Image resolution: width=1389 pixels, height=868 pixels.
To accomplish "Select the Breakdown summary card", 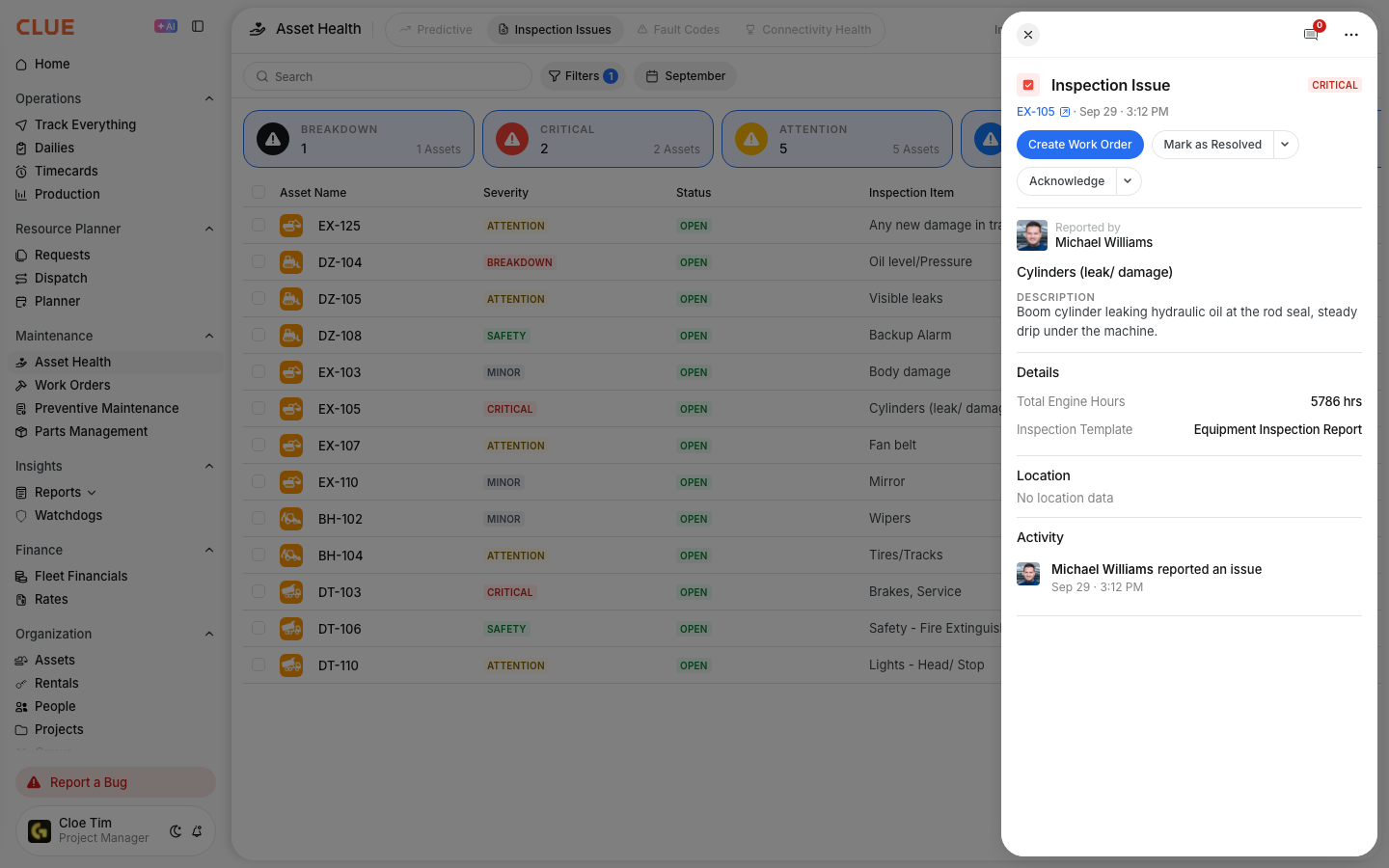I will pos(359,139).
